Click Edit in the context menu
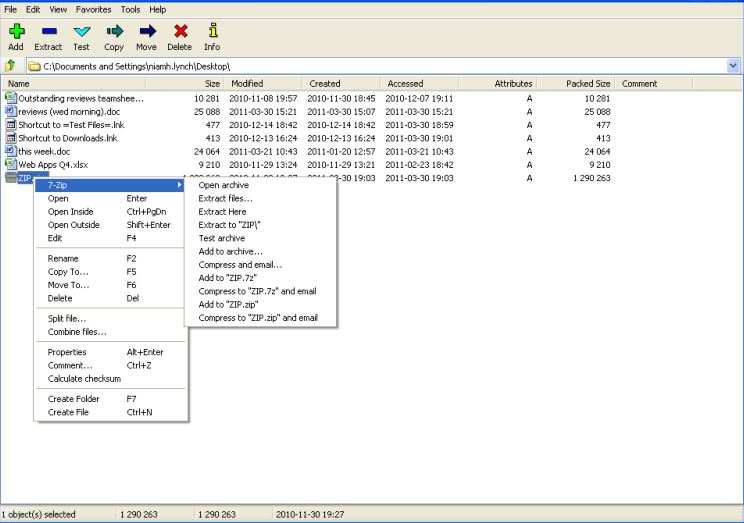Screen dimensions: 744x523 coord(110,238)
